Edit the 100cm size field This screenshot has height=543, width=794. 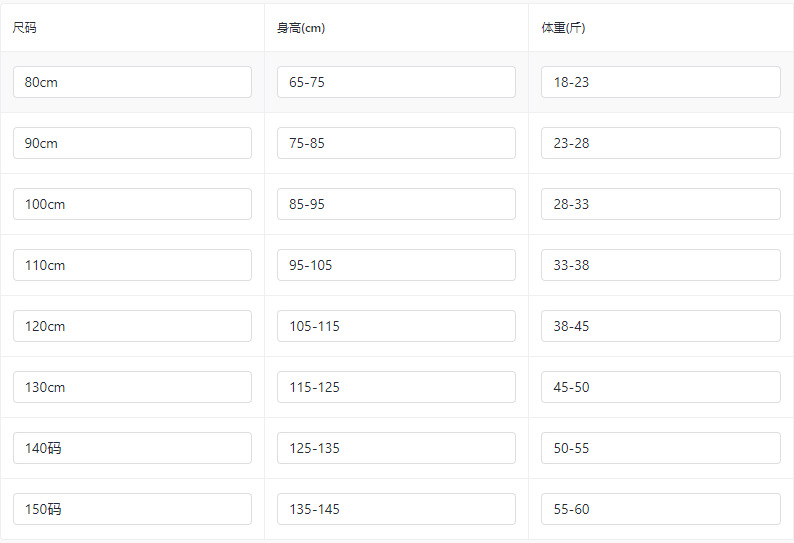click(x=132, y=204)
